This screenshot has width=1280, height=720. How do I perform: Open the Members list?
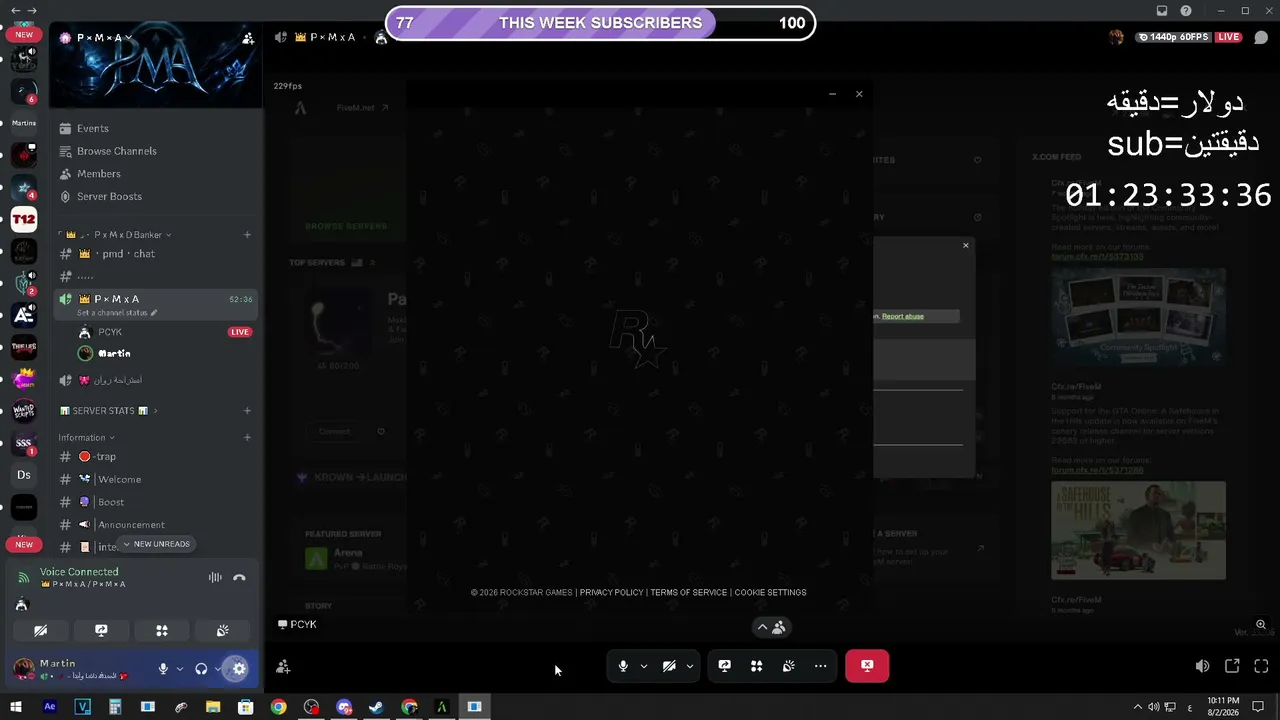tap(155, 174)
